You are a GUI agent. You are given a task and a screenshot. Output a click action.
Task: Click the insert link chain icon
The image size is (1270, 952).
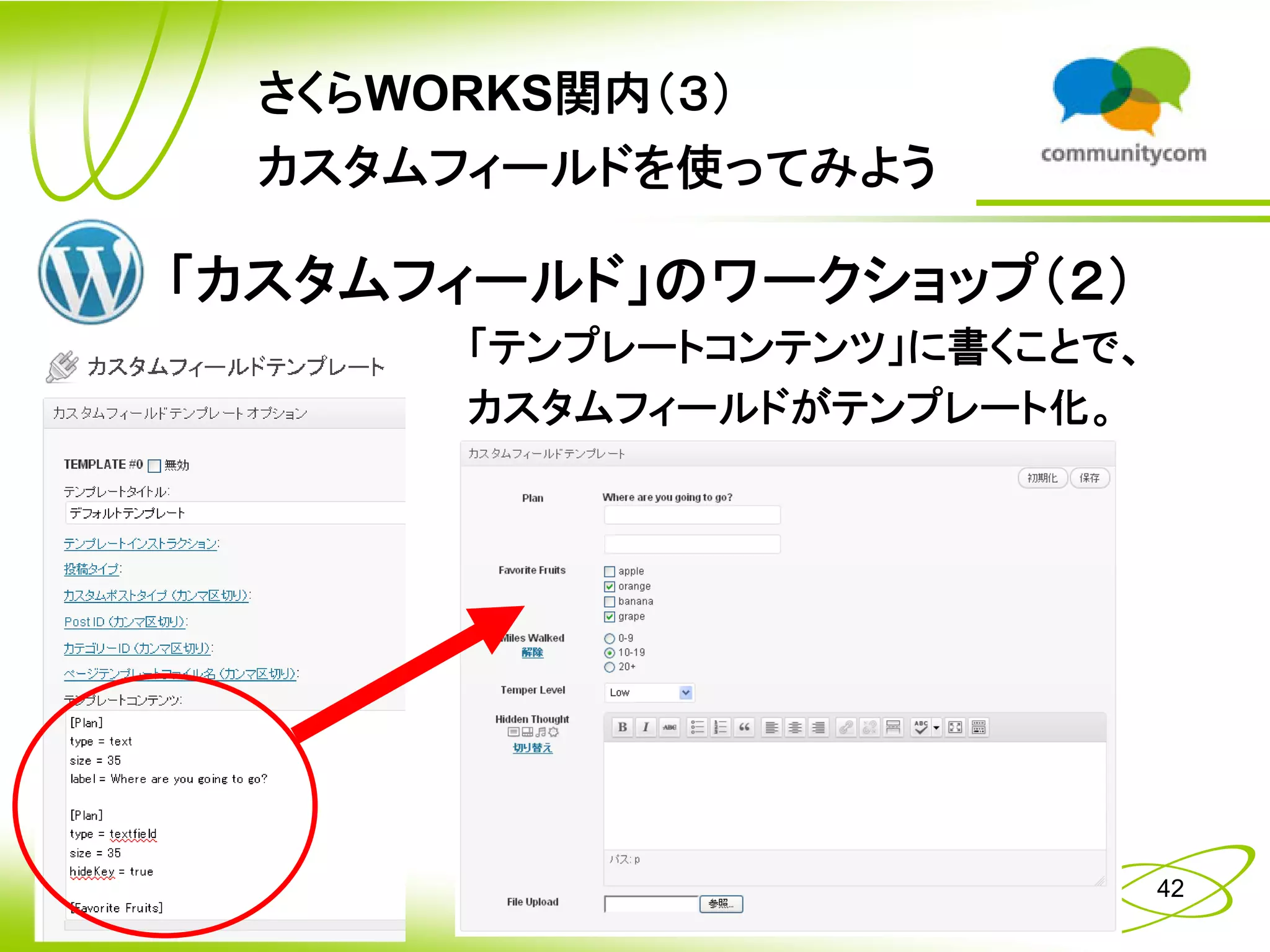(846, 727)
